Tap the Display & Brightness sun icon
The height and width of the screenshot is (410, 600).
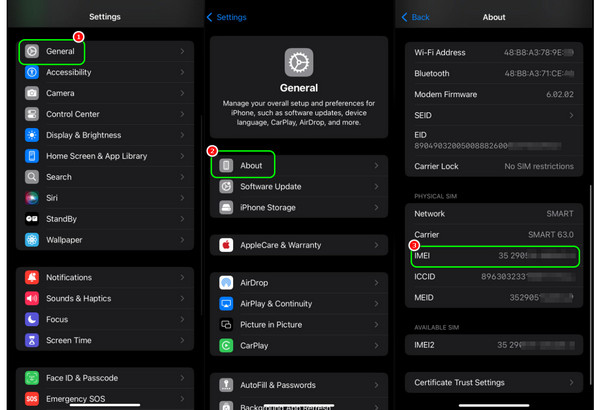click(32, 135)
